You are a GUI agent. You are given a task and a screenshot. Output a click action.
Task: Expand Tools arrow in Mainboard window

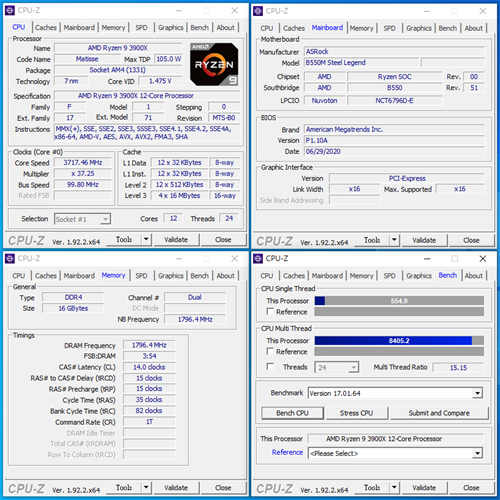[x=394, y=240]
